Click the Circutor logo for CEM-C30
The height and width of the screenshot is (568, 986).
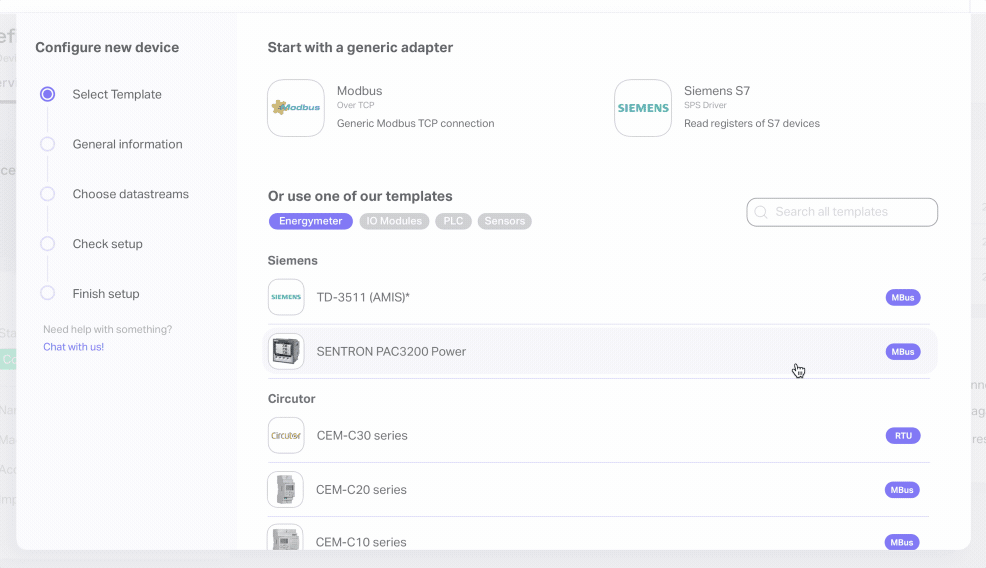[286, 435]
